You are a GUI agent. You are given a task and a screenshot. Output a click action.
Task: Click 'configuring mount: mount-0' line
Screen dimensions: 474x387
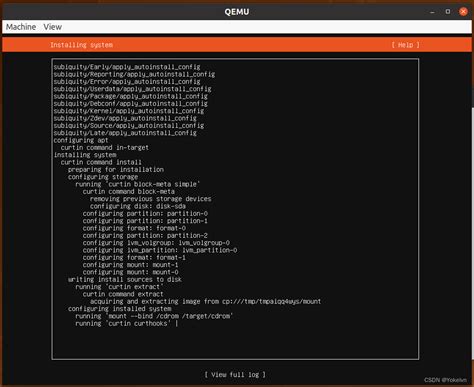point(131,272)
